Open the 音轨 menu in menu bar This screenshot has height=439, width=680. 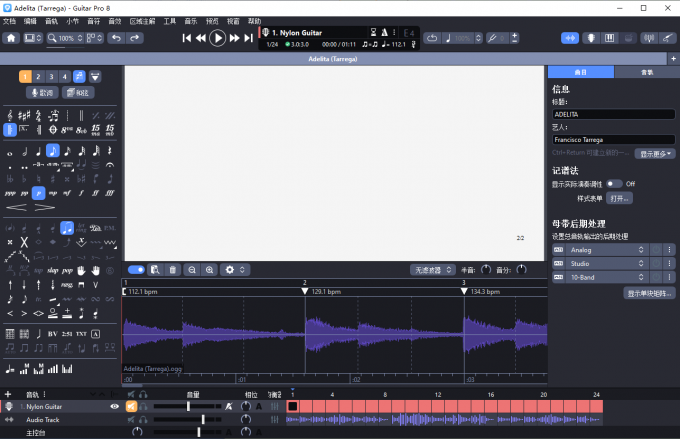(51, 20)
